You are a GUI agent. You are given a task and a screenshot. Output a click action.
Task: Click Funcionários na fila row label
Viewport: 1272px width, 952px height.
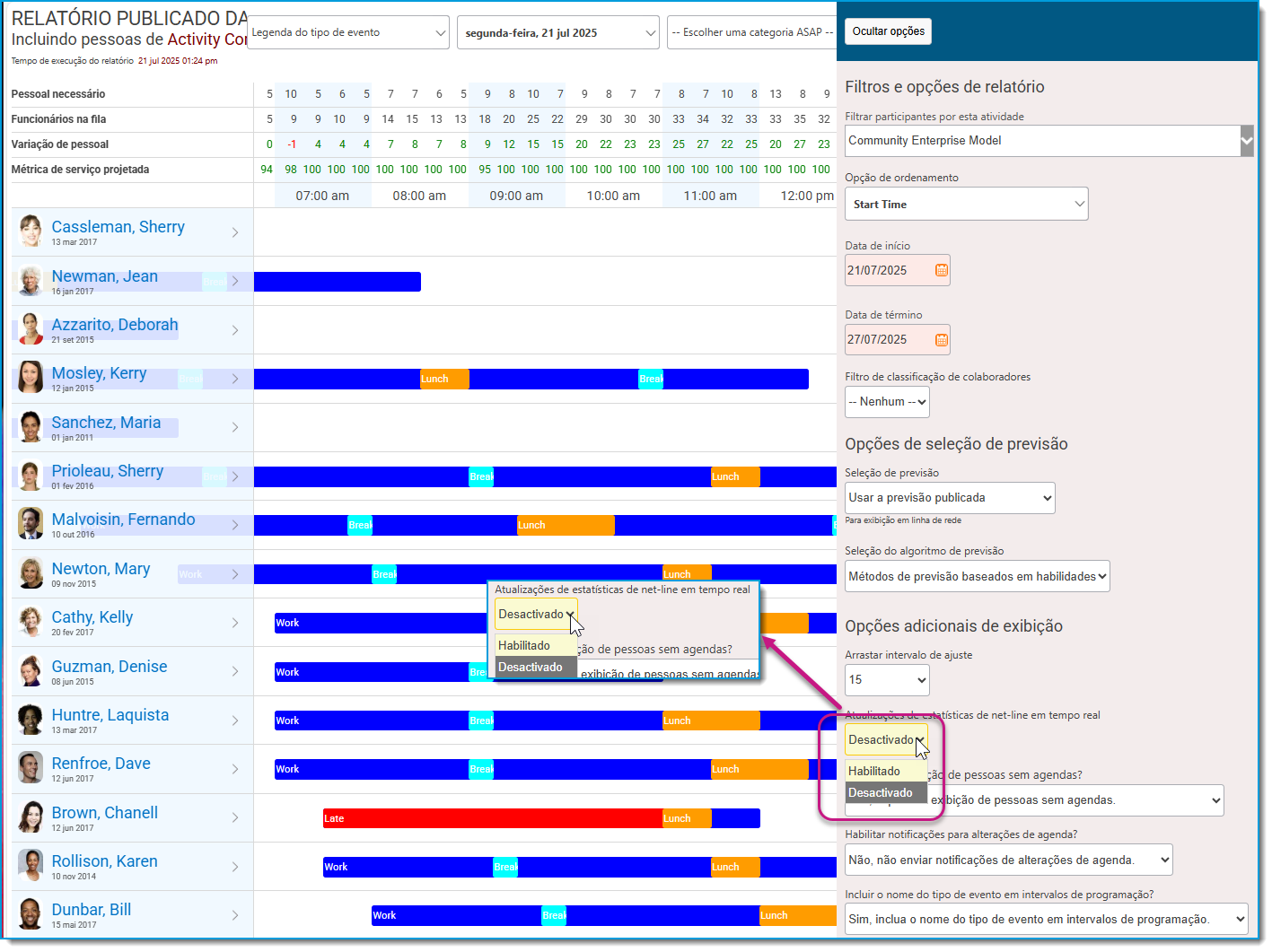(58, 119)
